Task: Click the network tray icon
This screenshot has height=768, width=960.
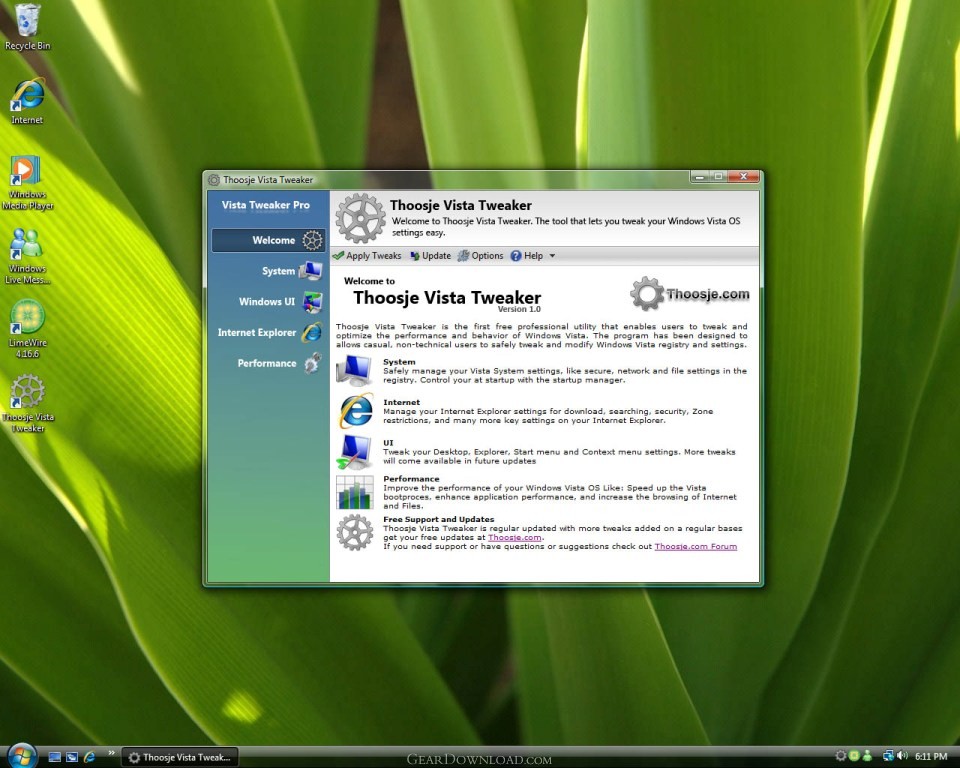Action: (x=888, y=756)
